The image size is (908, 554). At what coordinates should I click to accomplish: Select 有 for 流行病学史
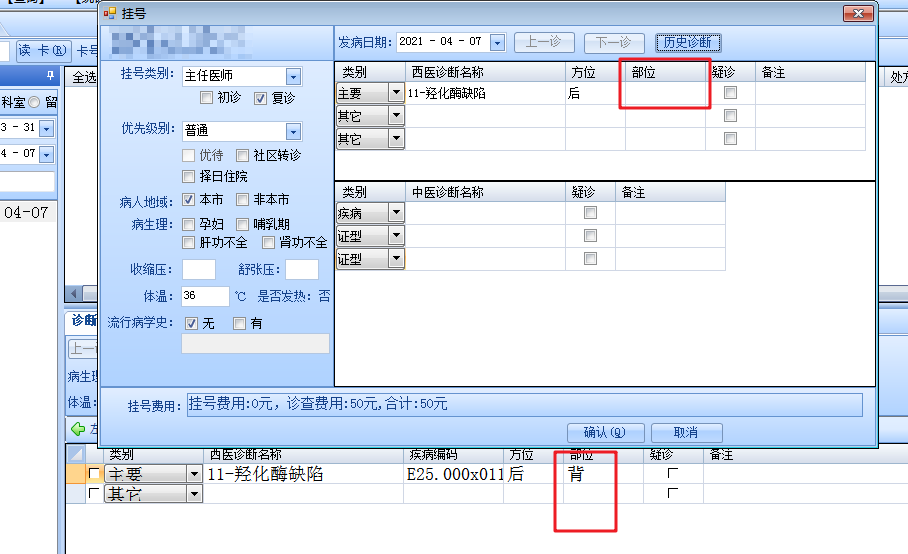[239, 324]
